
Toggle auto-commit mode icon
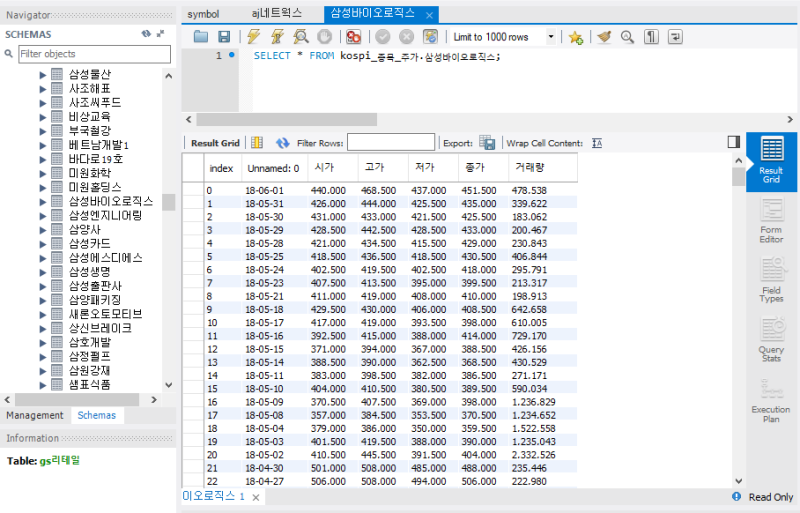(x=430, y=37)
